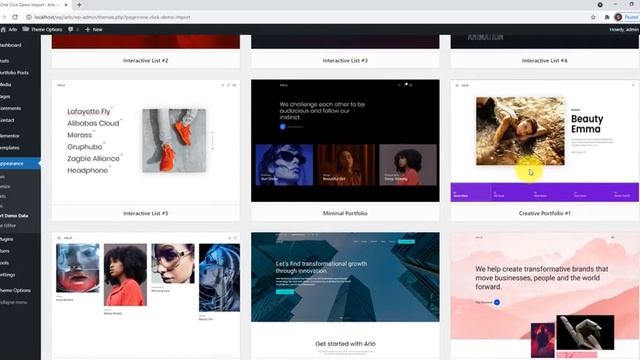This screenshot has height=360, width=640.
Task: Open the New content menu in admin bar
Action: pos(94,29)
